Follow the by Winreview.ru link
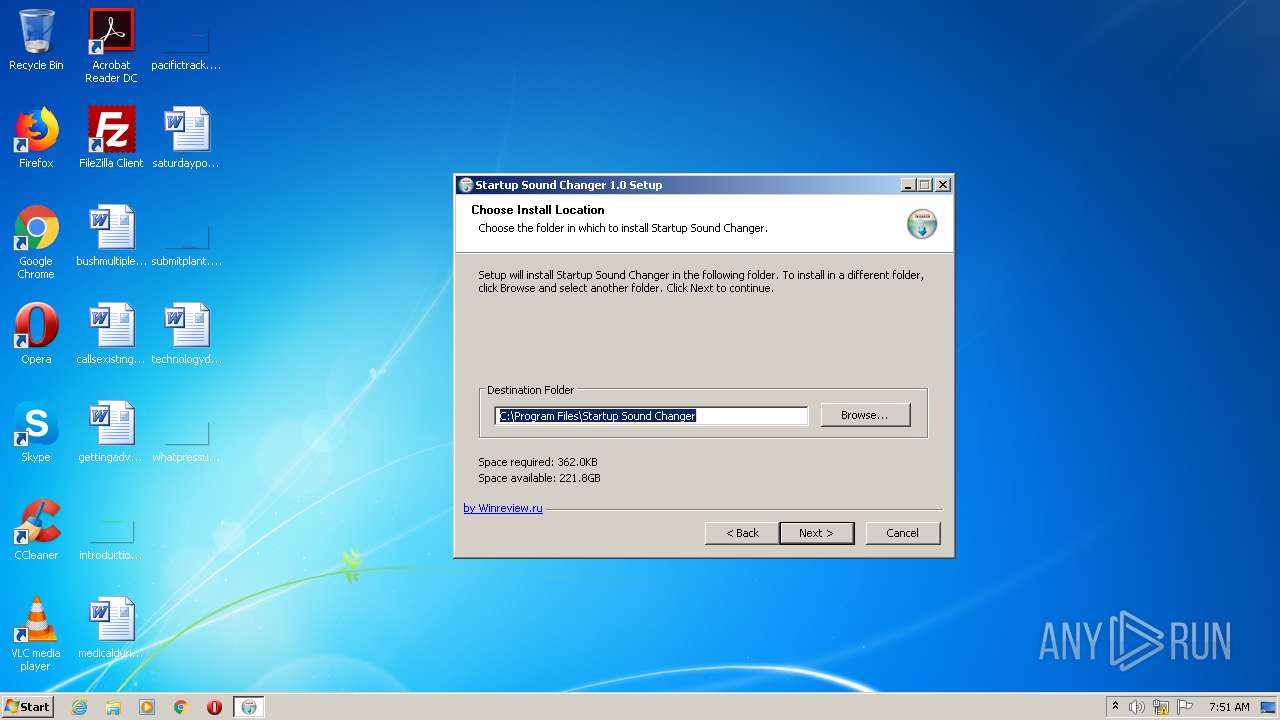The width and height of the screenshot is (1280, 720). 503,508
